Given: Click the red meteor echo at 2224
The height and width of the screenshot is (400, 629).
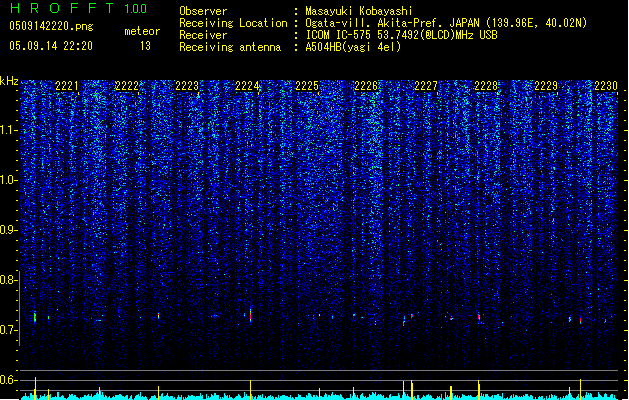Looking at the screenshot, I should coord(250,315).
